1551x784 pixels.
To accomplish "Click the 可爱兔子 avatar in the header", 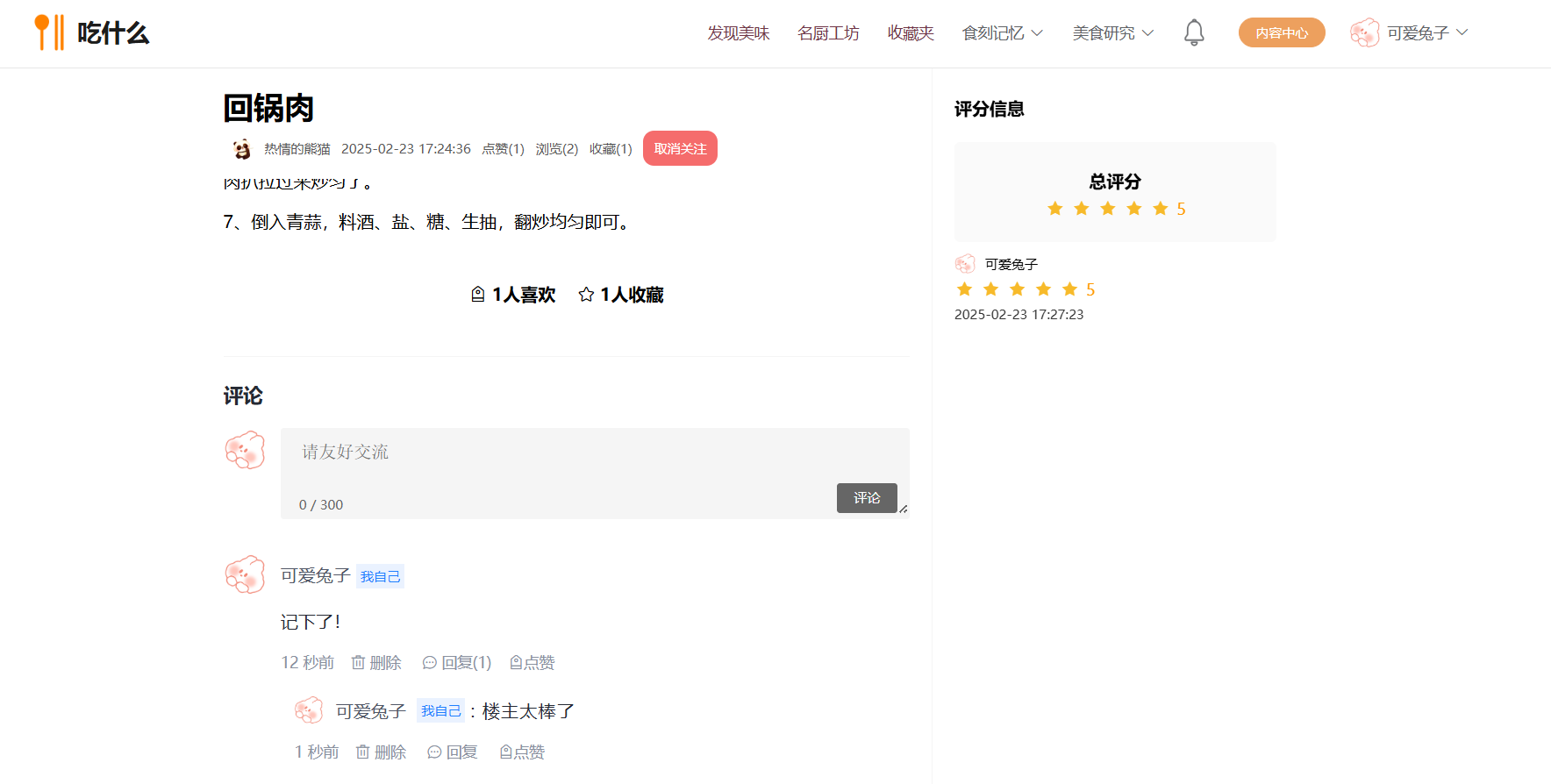I will tap(1365, 32).
